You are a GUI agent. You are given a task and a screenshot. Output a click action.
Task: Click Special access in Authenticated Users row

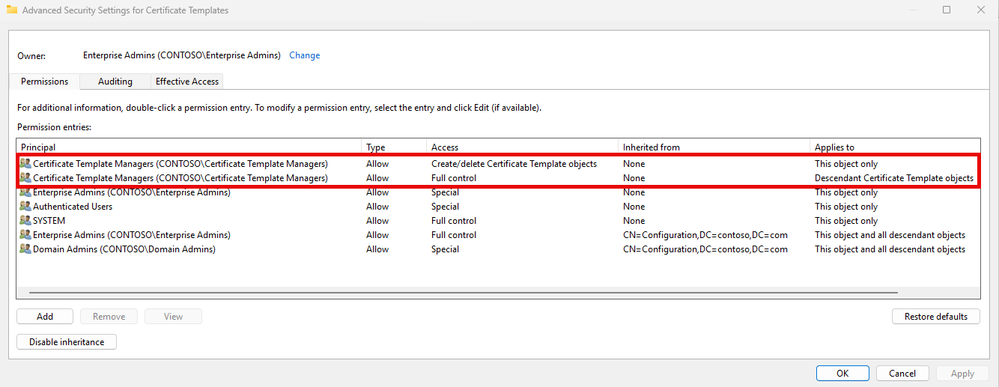tap(444, 207)
